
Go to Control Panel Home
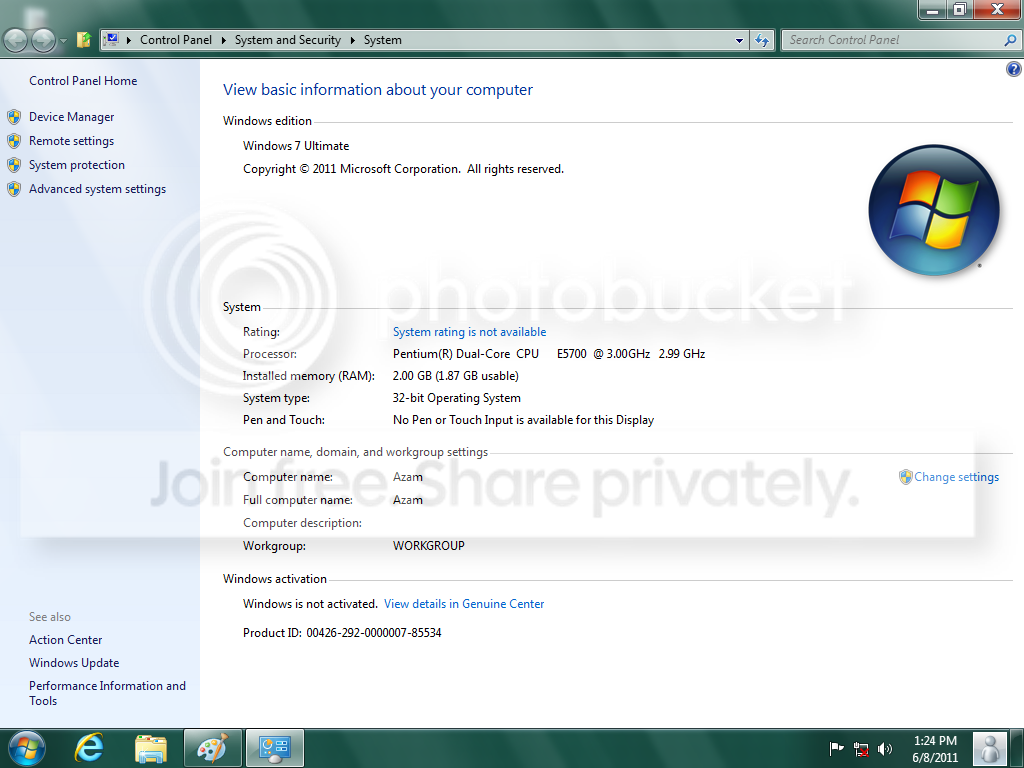[83, 81]
